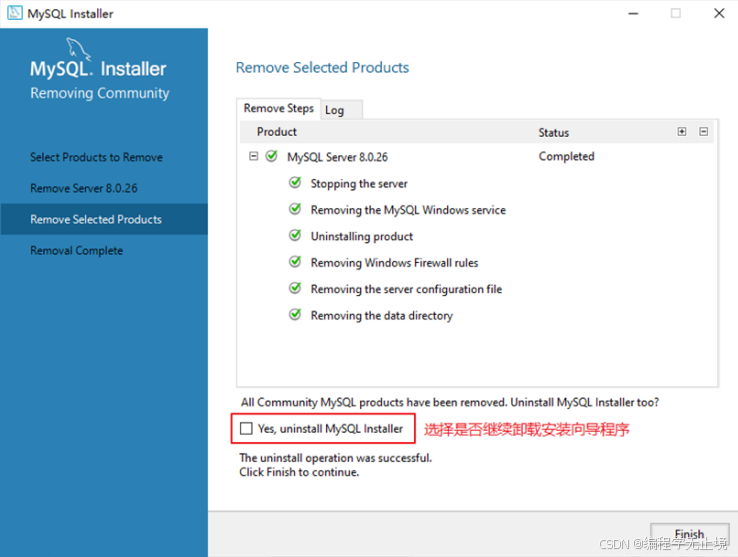The image size is (738, 557).
Task: Click the check icon for Uninstalling product
Action: (295, 235)
